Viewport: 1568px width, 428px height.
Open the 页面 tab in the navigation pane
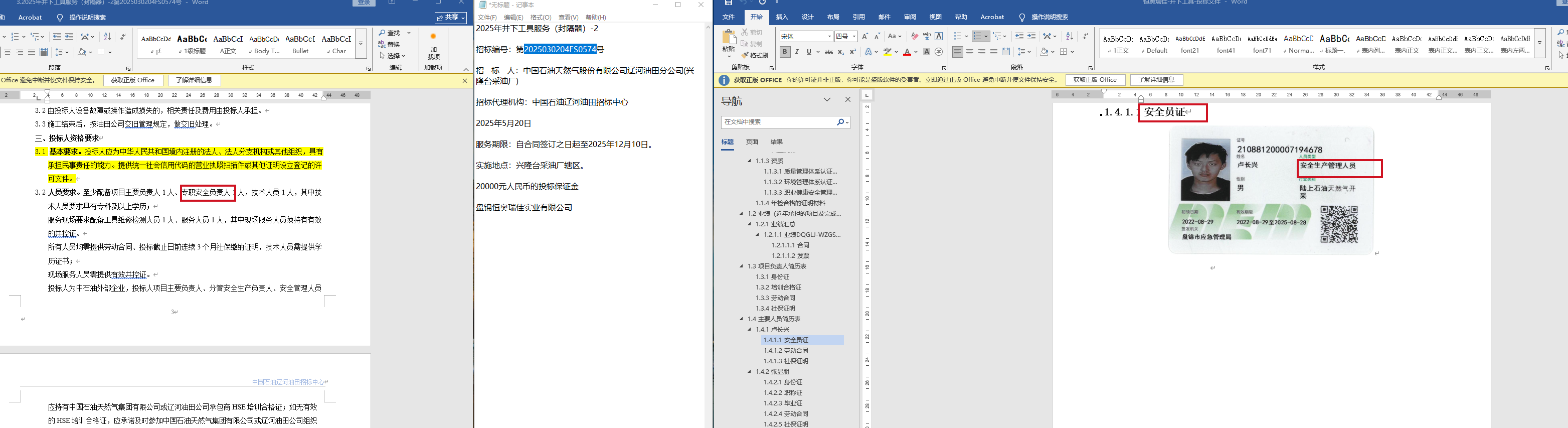click(752, 142)
